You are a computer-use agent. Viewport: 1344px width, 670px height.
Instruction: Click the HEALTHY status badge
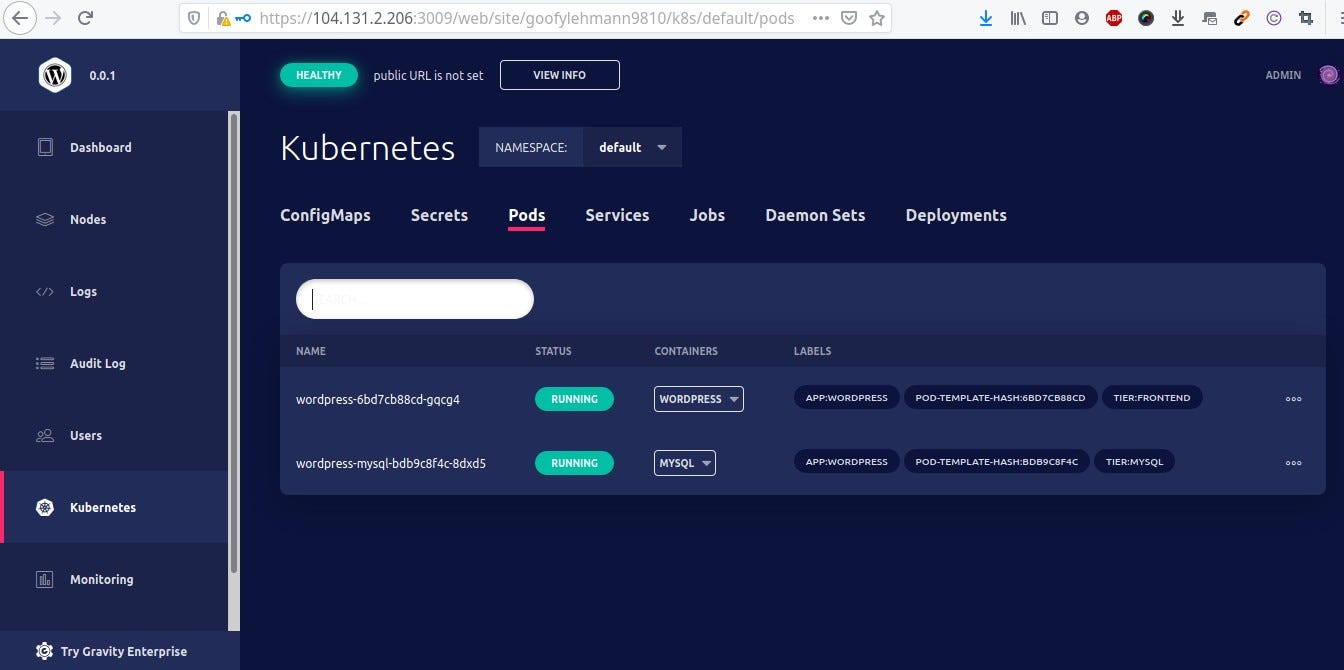coord(319,75)
